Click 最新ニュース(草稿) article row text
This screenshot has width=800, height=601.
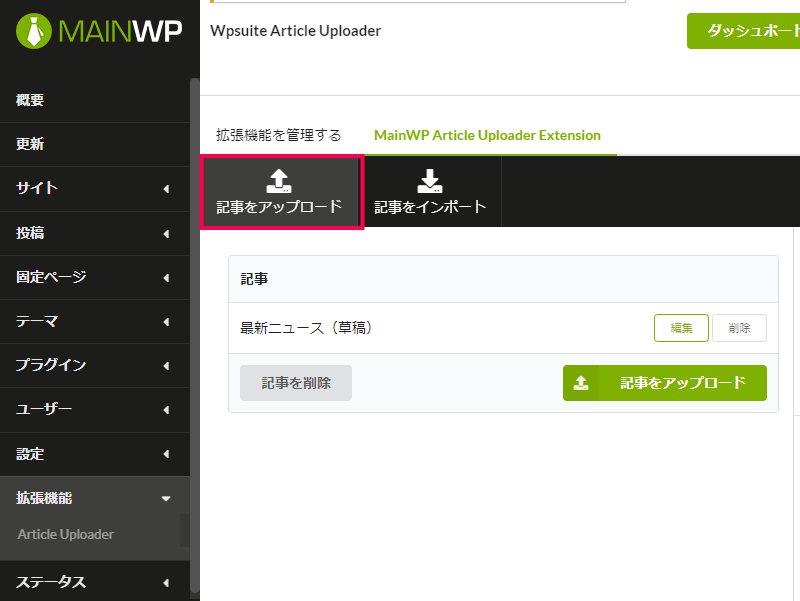click(x=306, y=328)
